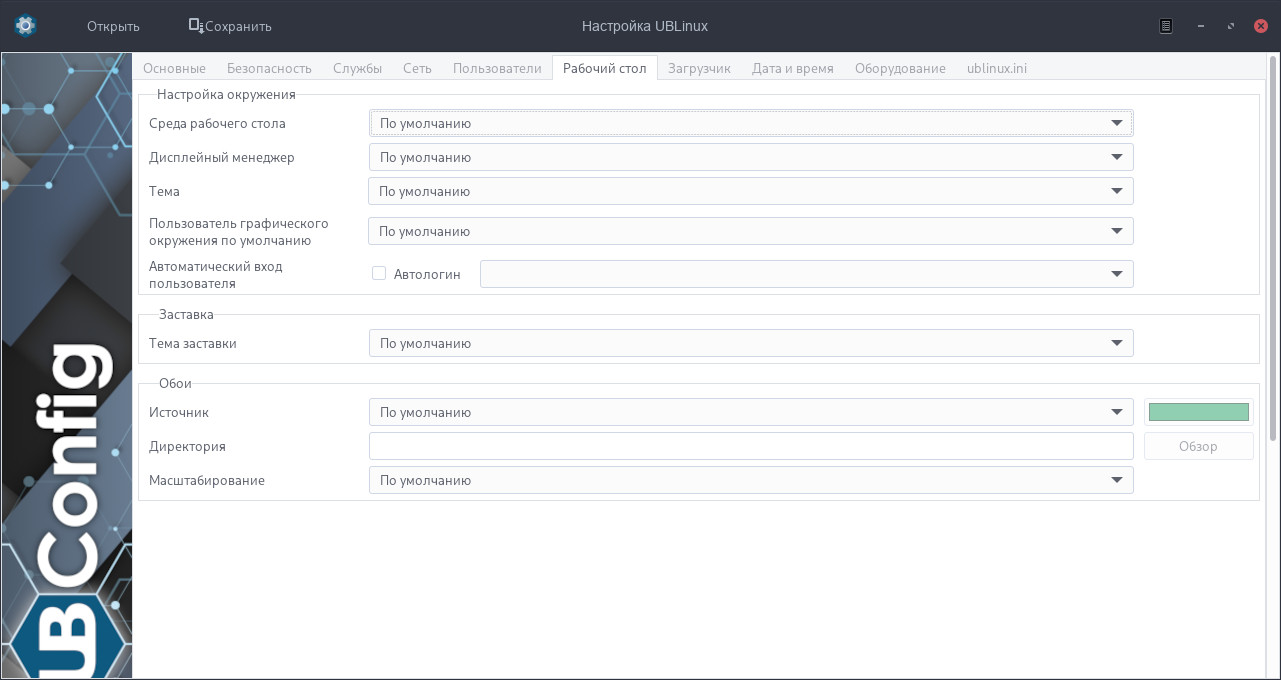Enable the Автологин checkbox
The height and width of the screenshot is (680, 1281).
click(379, 273)
